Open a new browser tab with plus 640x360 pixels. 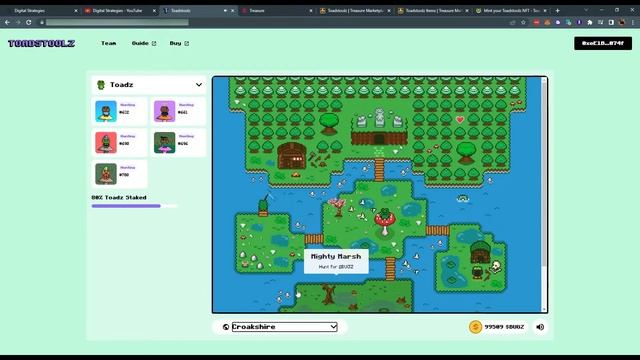coord(558,11)
